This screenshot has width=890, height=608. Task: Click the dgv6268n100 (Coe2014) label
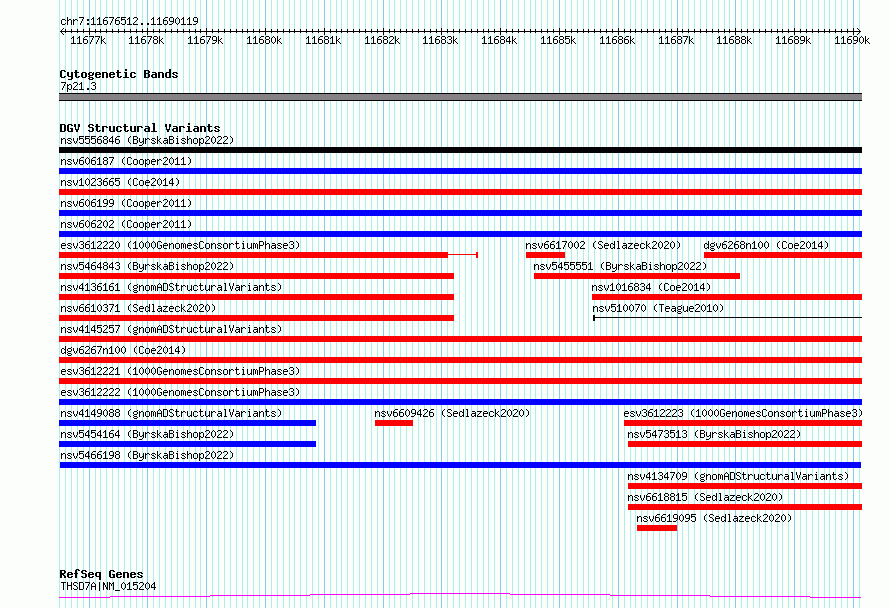pos(766,245)
